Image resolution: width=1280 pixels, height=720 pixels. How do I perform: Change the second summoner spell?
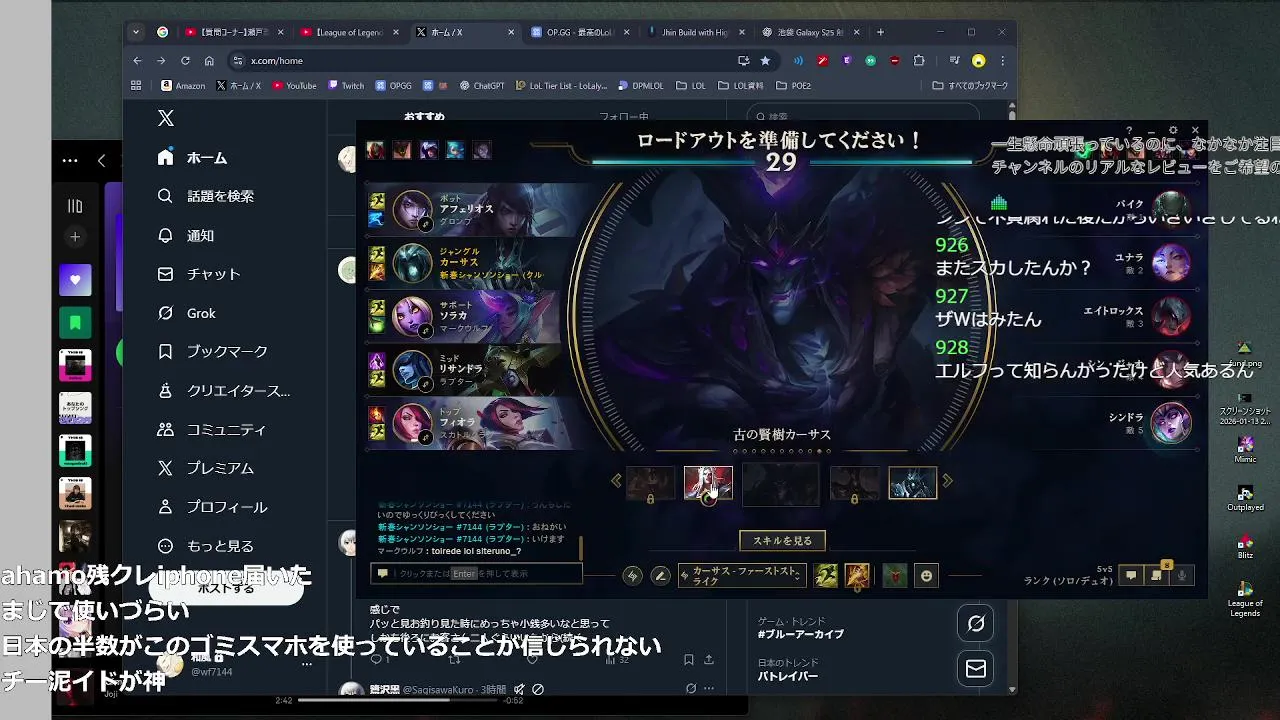(857, 576)
